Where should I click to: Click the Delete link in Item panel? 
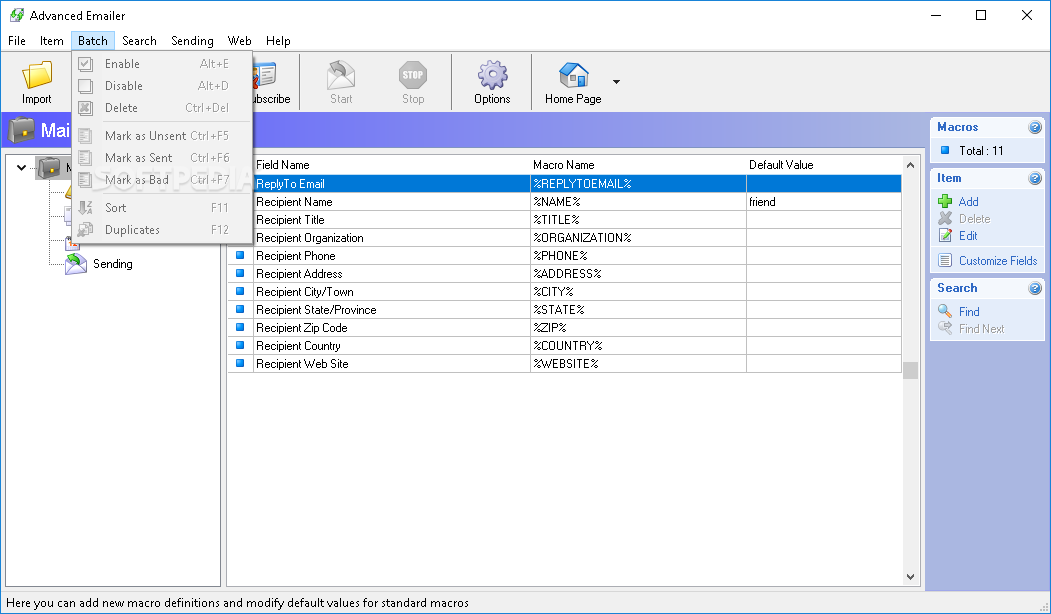coord(975,219)
